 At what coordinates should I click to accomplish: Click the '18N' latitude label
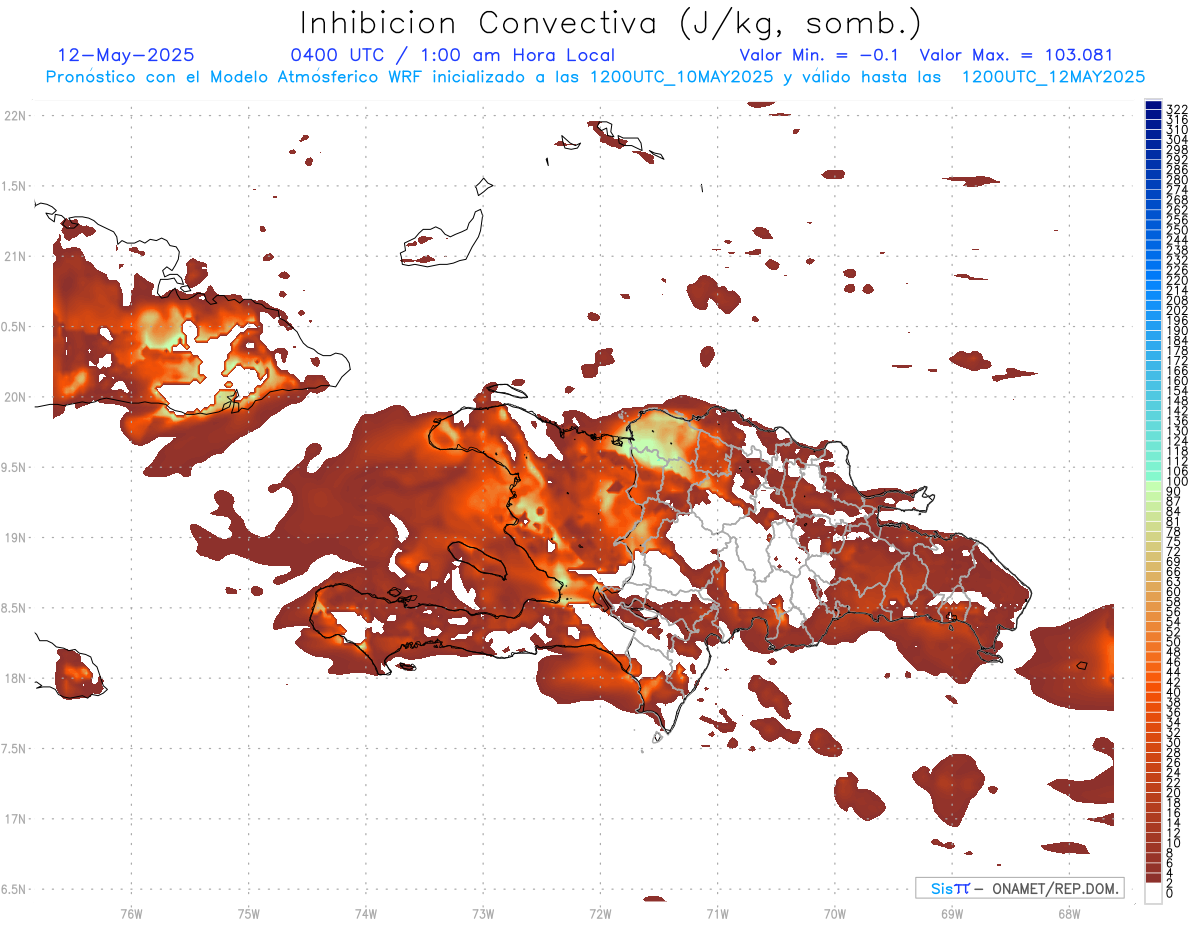click(14, 678)
